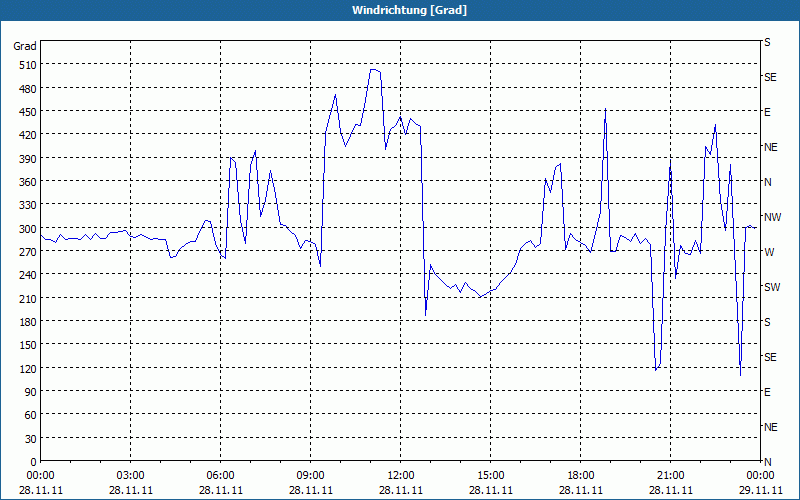The image size is (800, 500).
Task: Click the 510 value on the degree axis
Action: click(28, 65)
